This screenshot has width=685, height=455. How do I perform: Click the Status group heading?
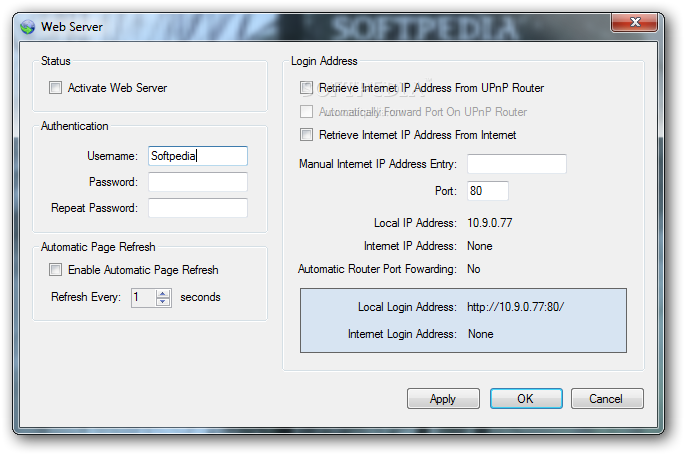(x=55, y=61)
